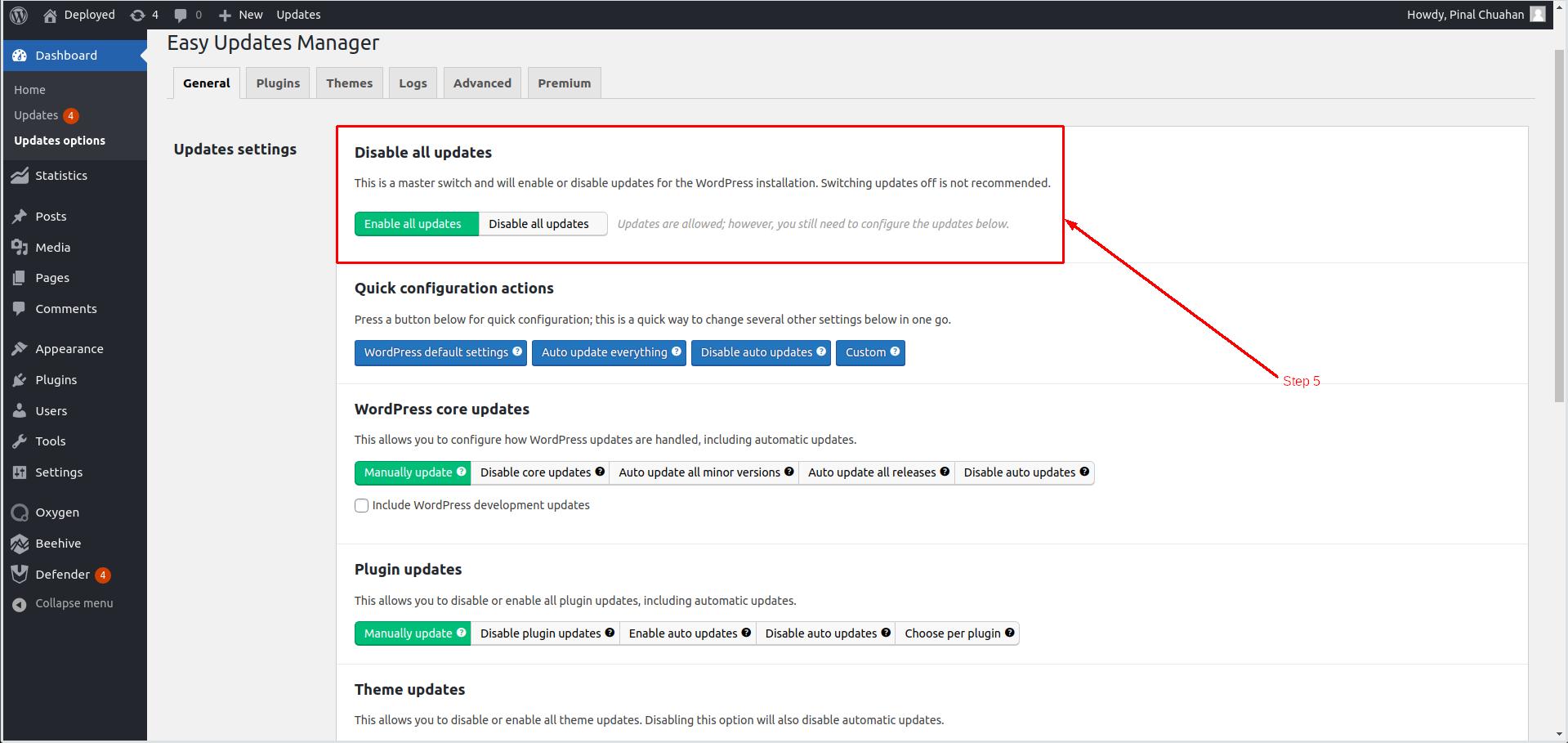Click Collapse menu text
The width and height of the screenshot is (1568, 743).
pos(74,603)
